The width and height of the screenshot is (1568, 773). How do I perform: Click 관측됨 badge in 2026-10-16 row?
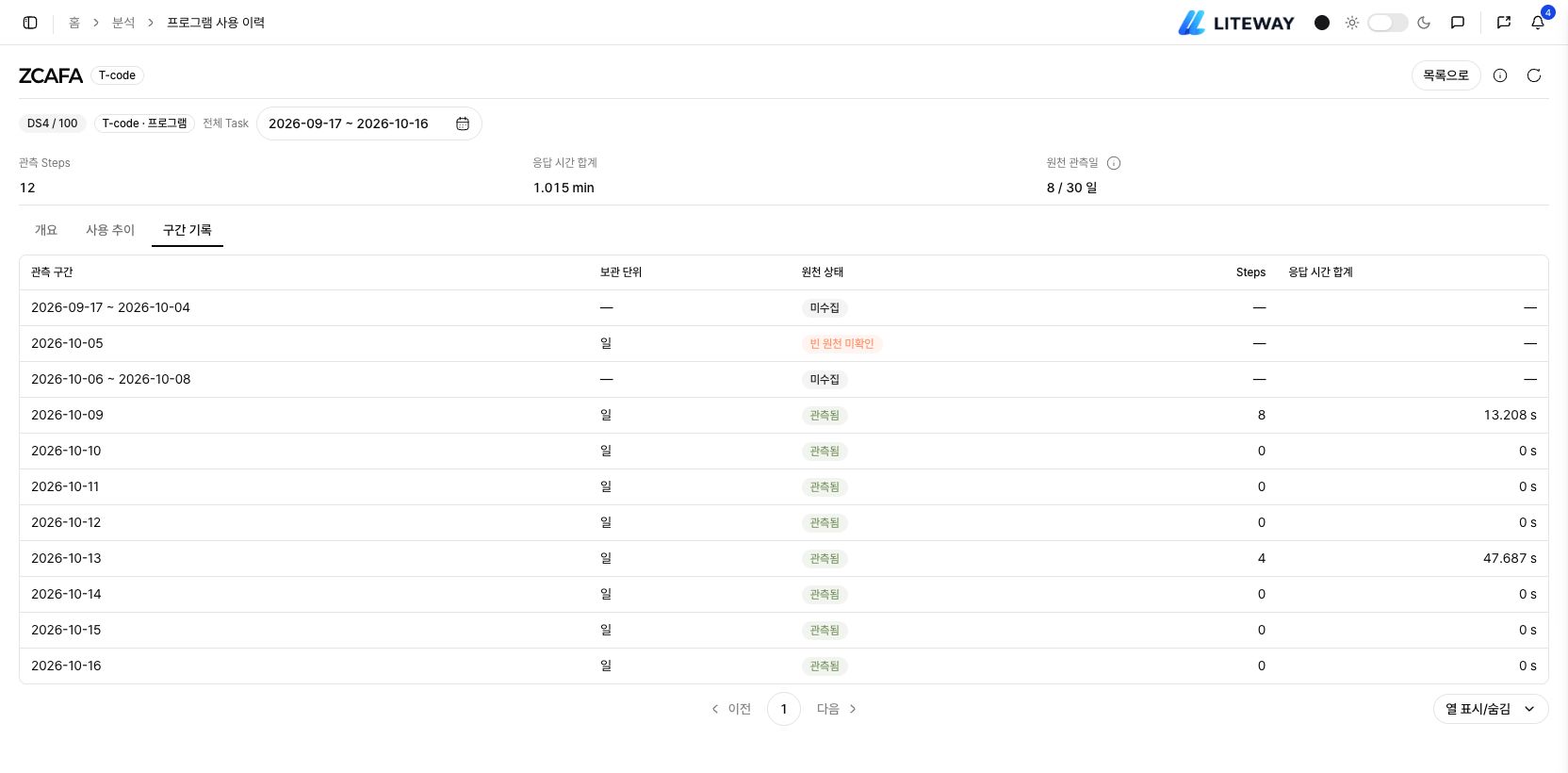[x=825, y=666]
